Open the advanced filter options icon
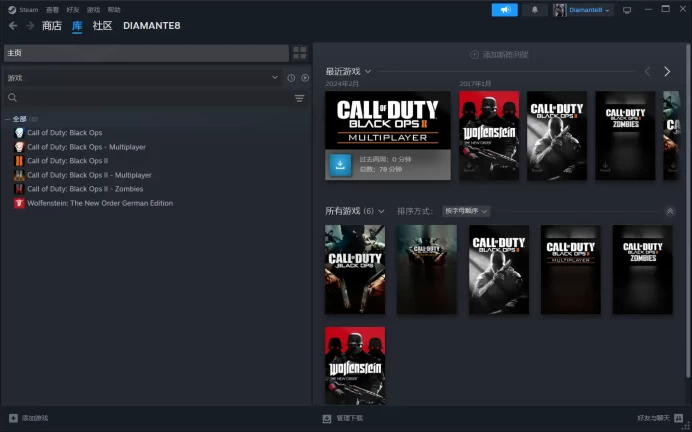The image size is (692, 432). point(299,98)
